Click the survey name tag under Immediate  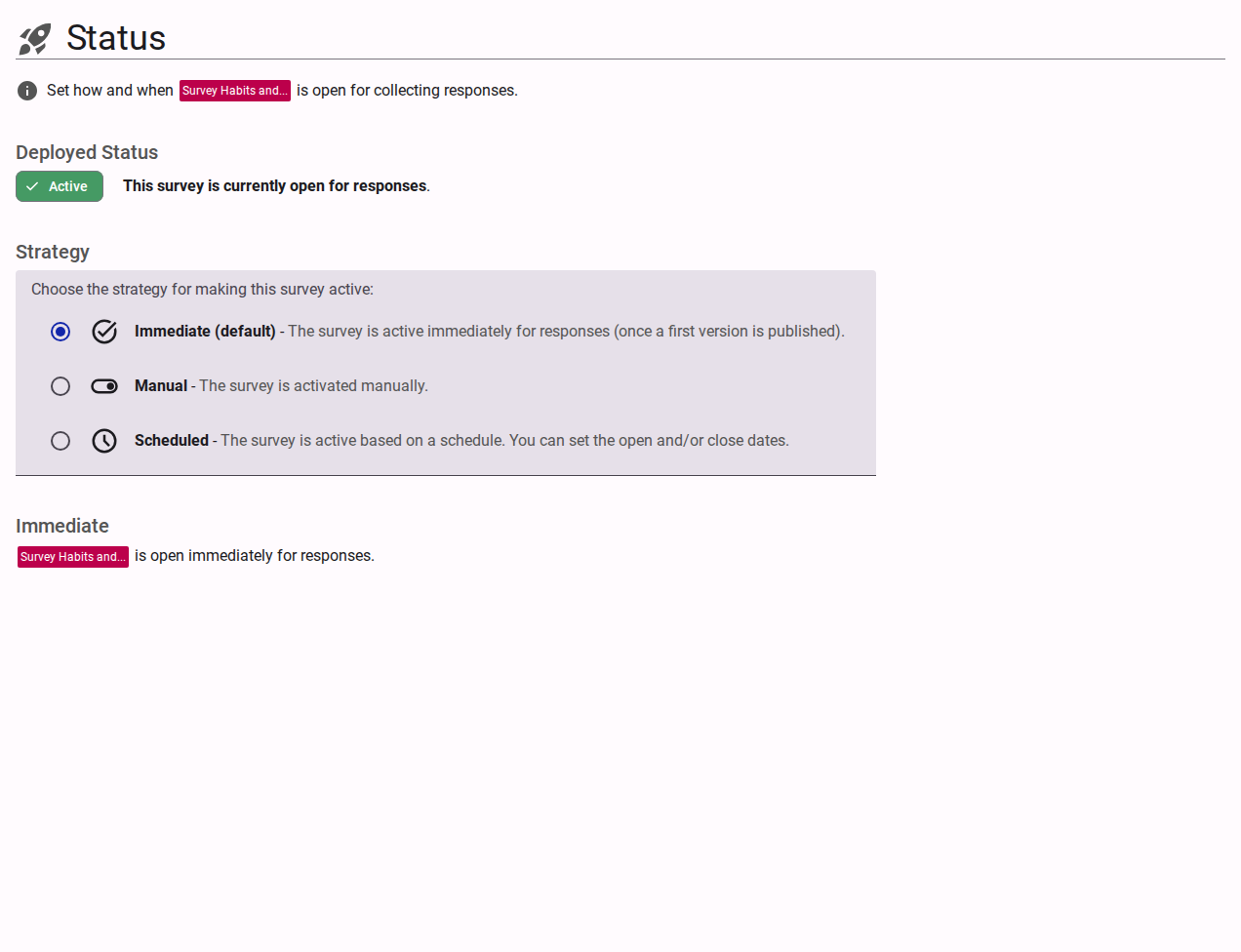pos(73,557)
